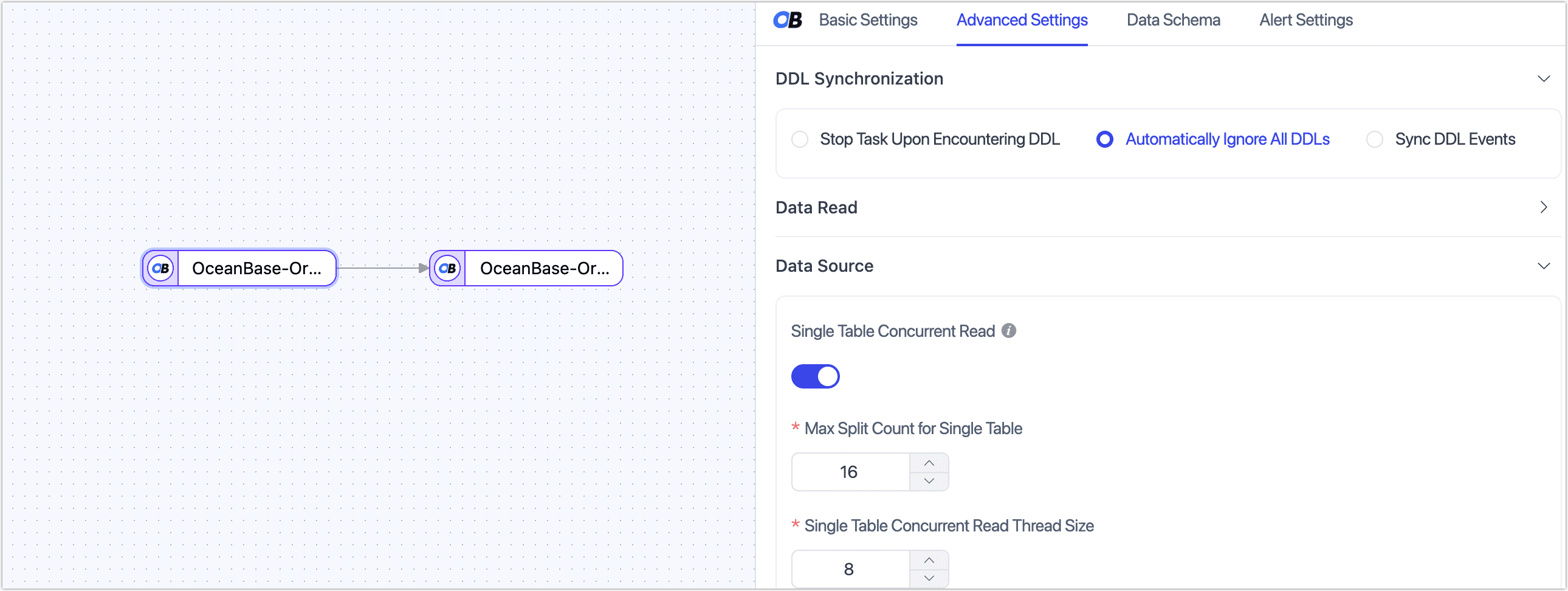The width and height of the screenshot is (1568, 591).
Task: Select the Sync DDL Events option
Action: 1375,139
